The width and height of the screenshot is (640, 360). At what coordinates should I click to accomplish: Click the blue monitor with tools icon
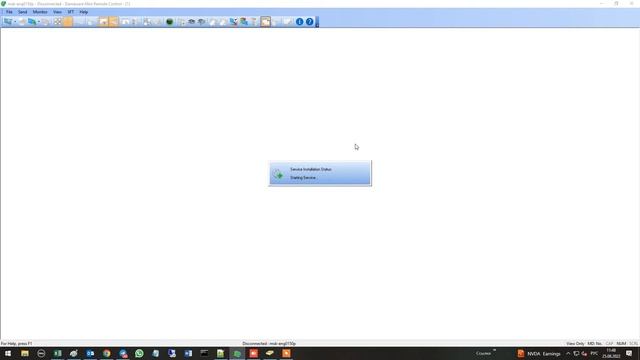coord(233,22)
